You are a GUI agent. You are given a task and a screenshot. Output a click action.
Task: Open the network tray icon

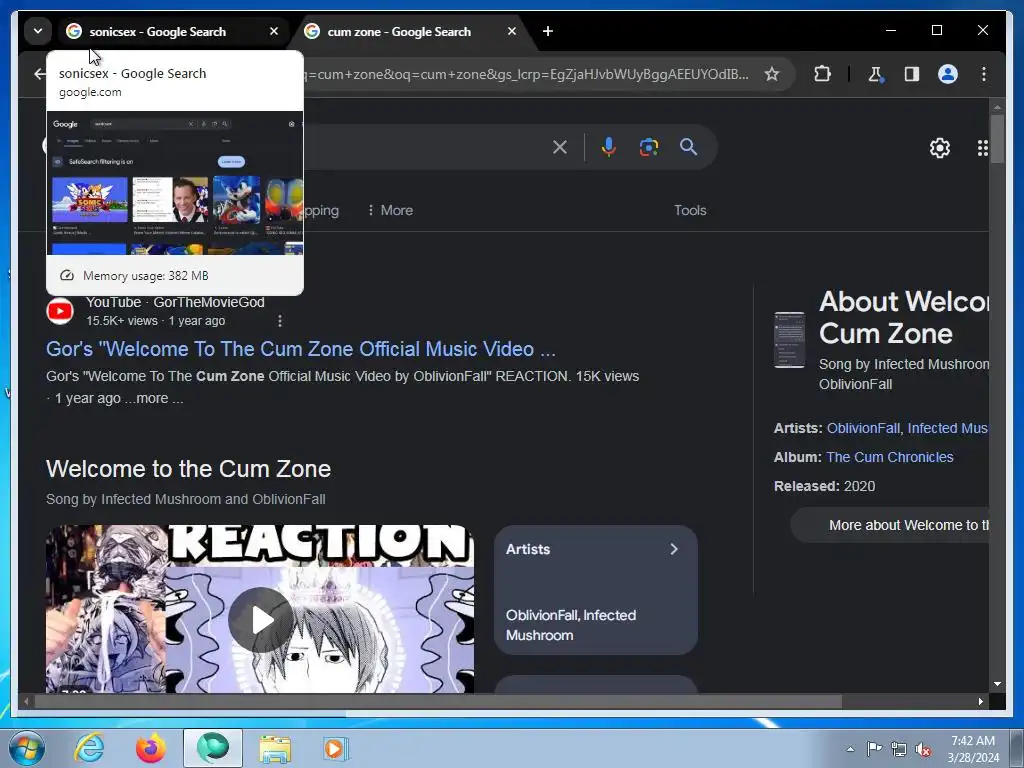(899, 749)
